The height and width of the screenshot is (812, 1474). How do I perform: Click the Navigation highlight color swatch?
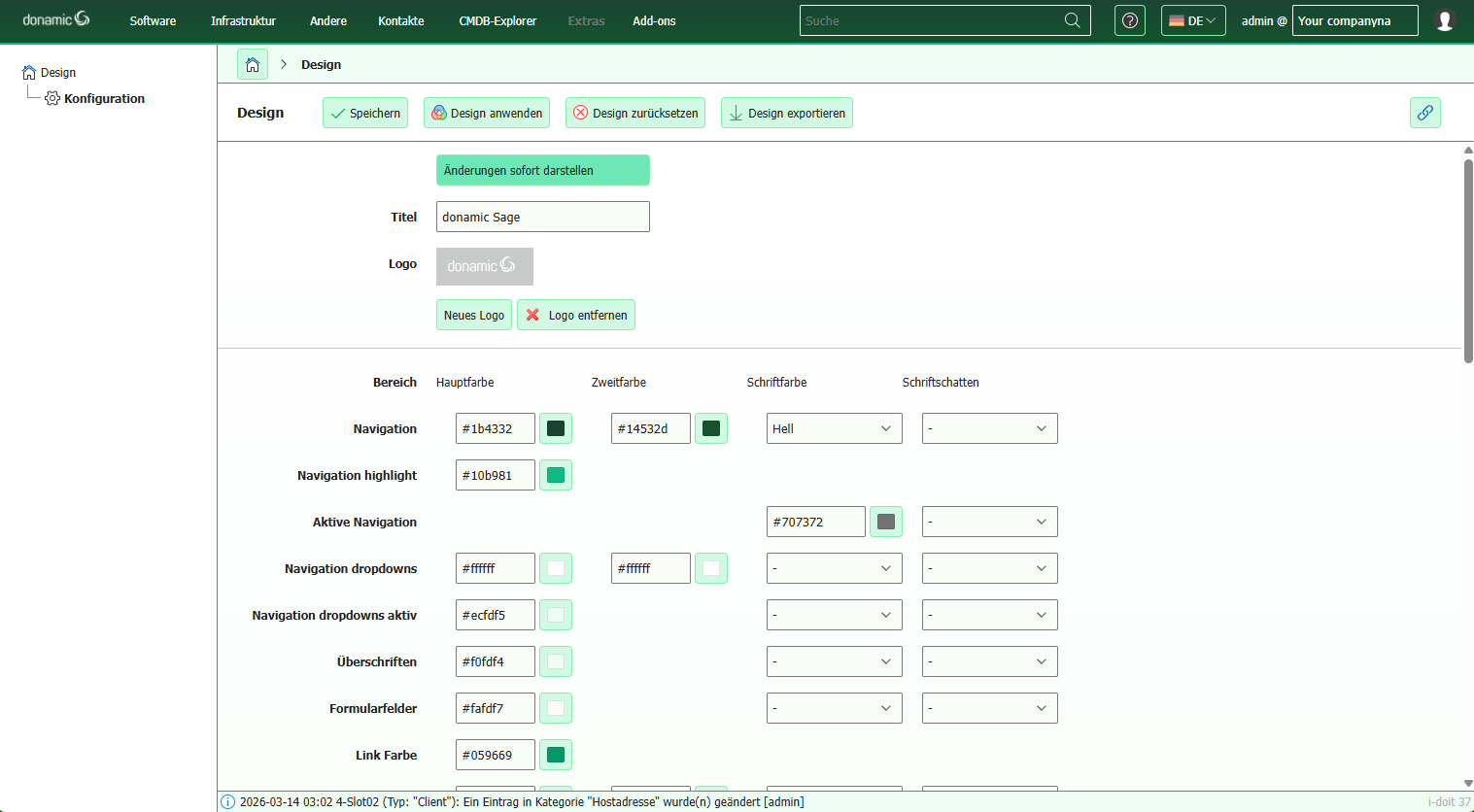[x=555, y=475]
